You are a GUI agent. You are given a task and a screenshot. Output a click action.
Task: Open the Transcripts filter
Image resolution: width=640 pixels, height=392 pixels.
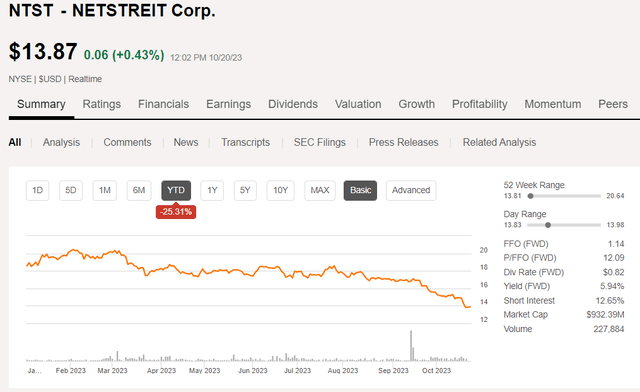point(245,142)
